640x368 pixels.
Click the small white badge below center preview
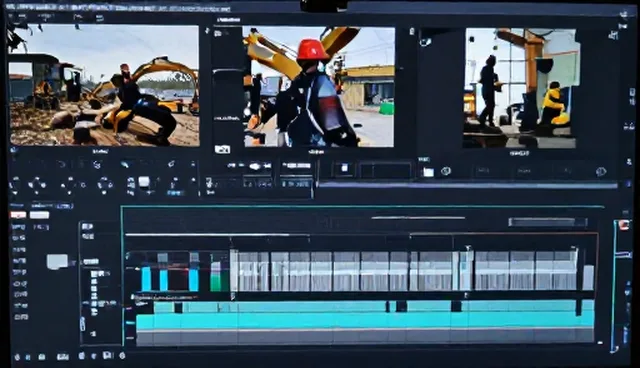222,149
